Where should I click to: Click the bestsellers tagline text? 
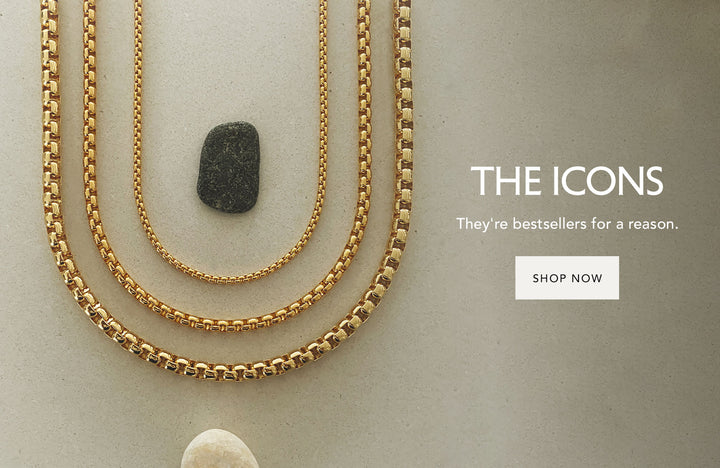click(x=567, y=224)
